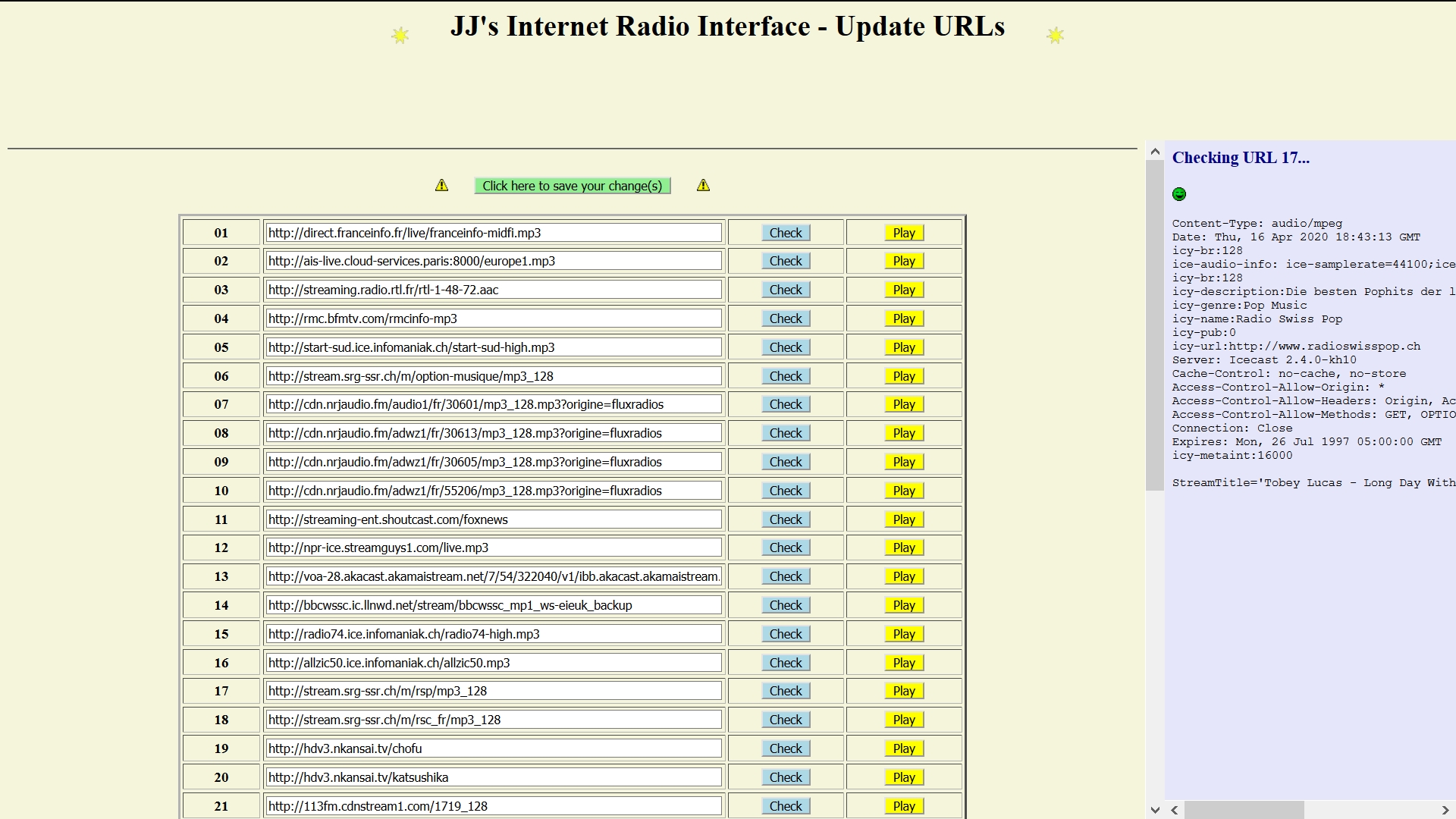Click here to save your changes button
Image resolution: width=1456 pixels, height=819 pixels.
(573, 186)
